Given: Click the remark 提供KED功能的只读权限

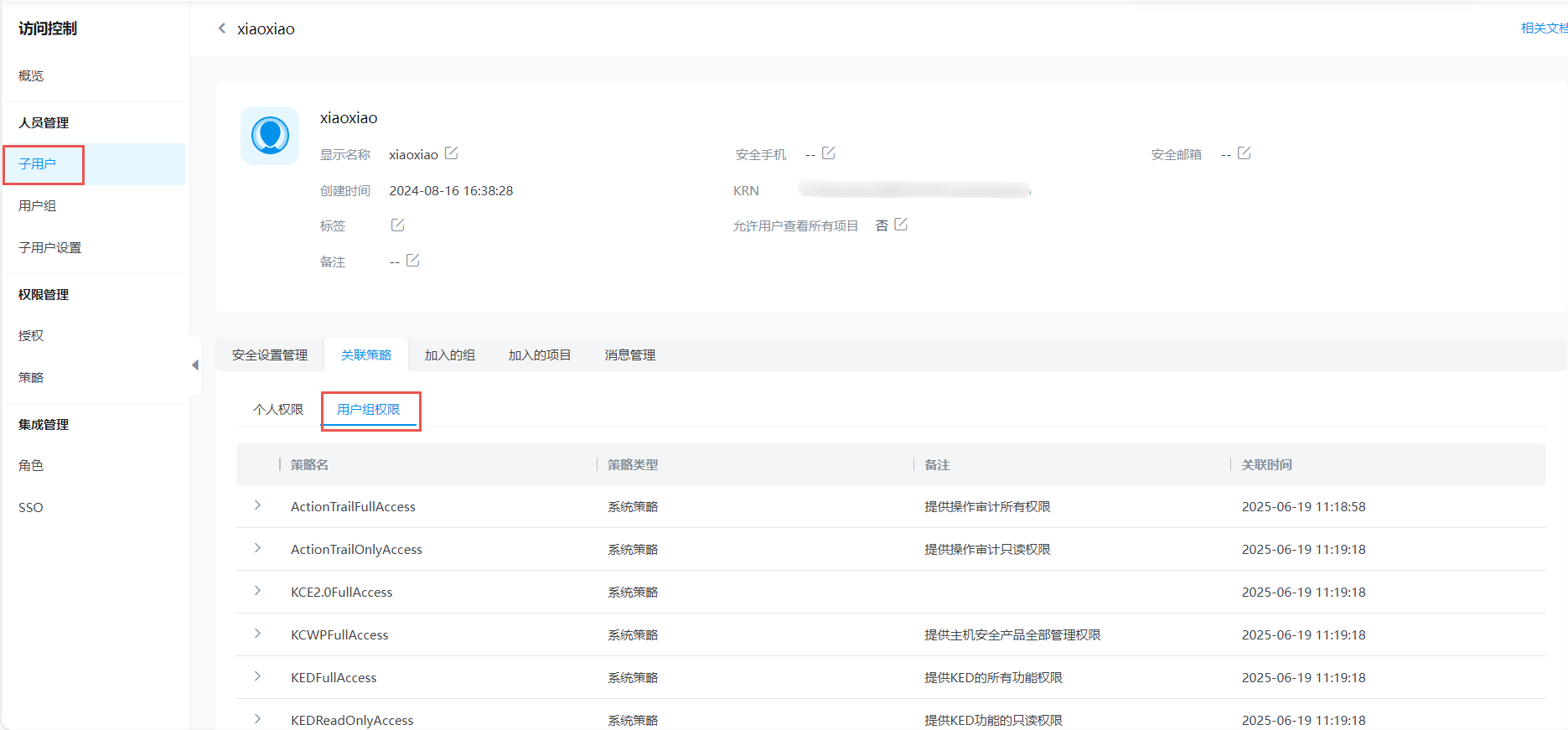Looking at the screenshot, I should coord(993,721).
